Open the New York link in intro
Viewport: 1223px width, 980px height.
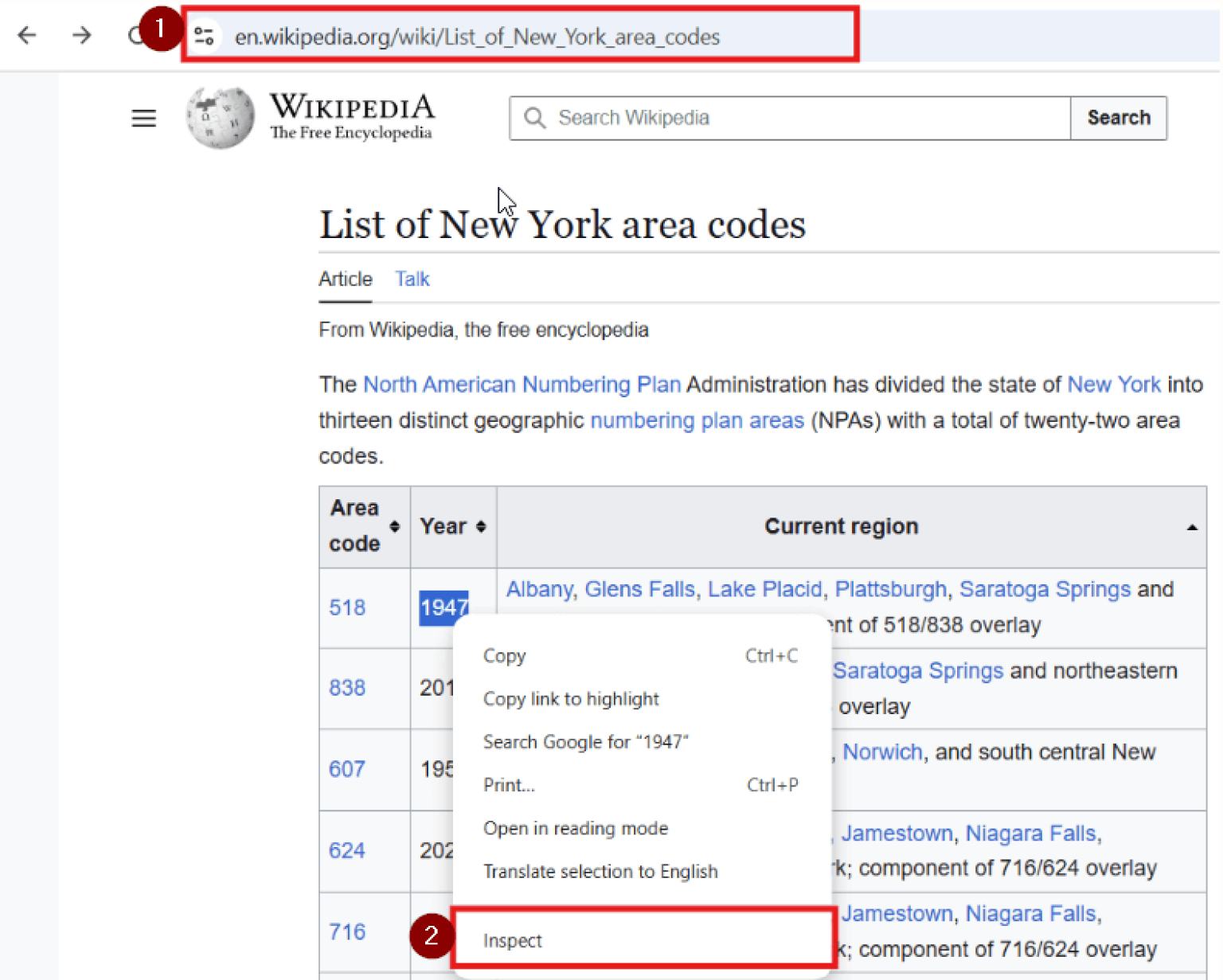pyautogui.click(x=1114, y=385)
